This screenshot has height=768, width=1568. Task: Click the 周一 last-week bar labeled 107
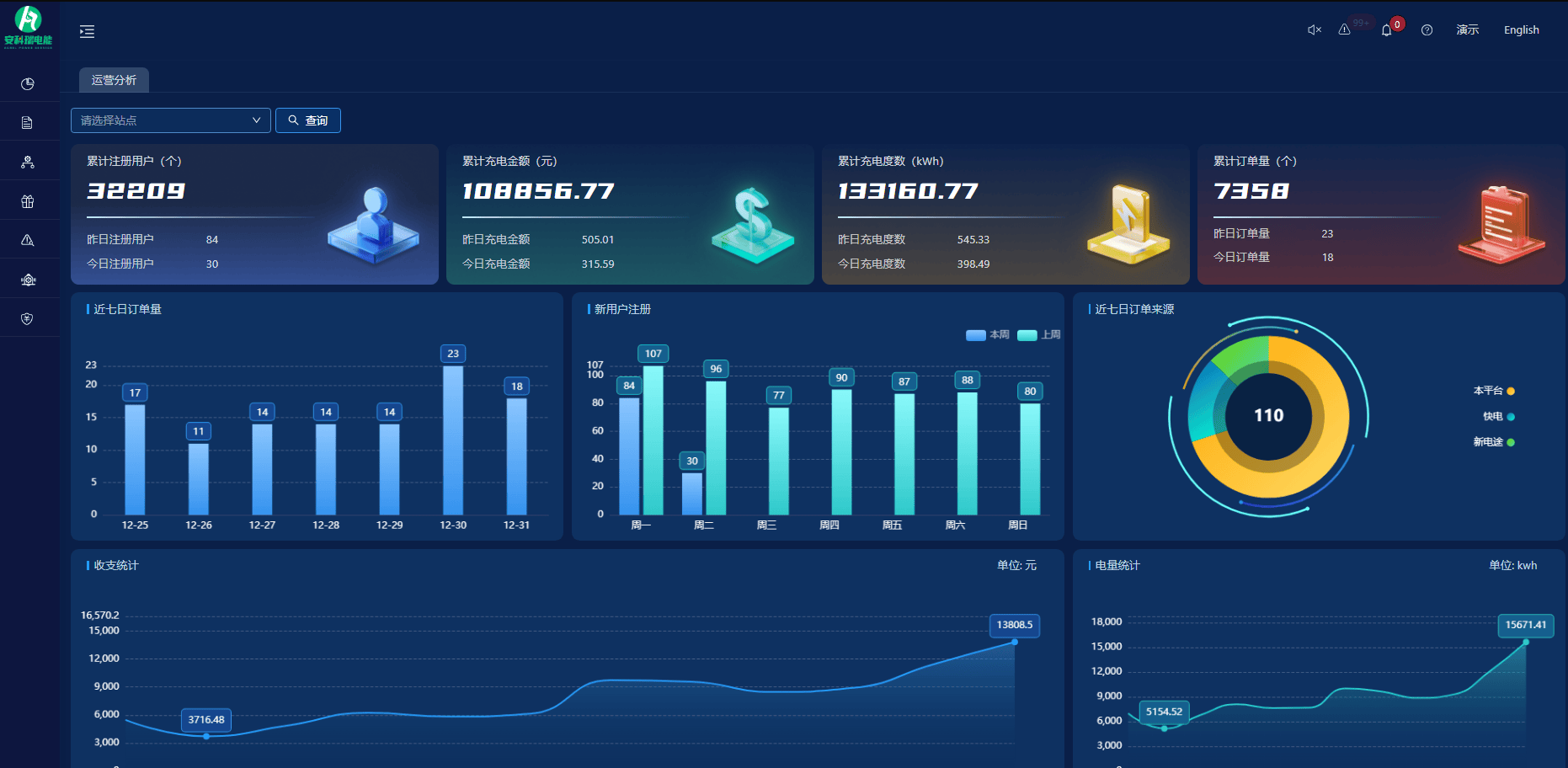click(x=653, y=440)
